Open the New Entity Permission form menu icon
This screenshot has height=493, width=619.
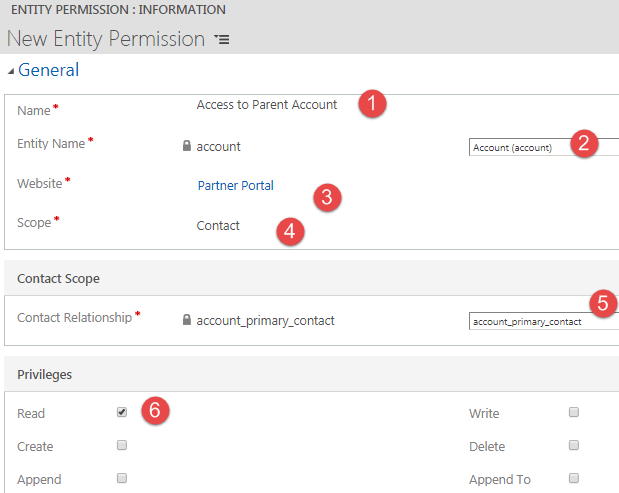[222, 40]
